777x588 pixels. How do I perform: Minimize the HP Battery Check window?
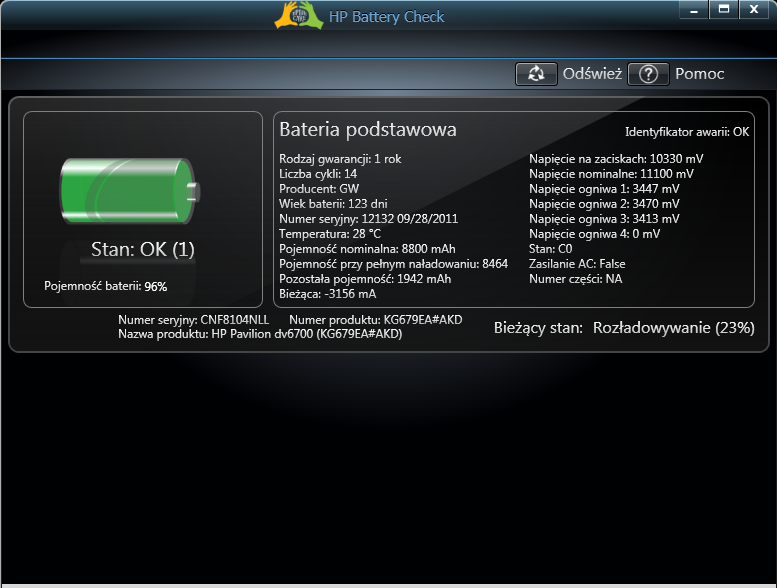(x=694, y=9)
